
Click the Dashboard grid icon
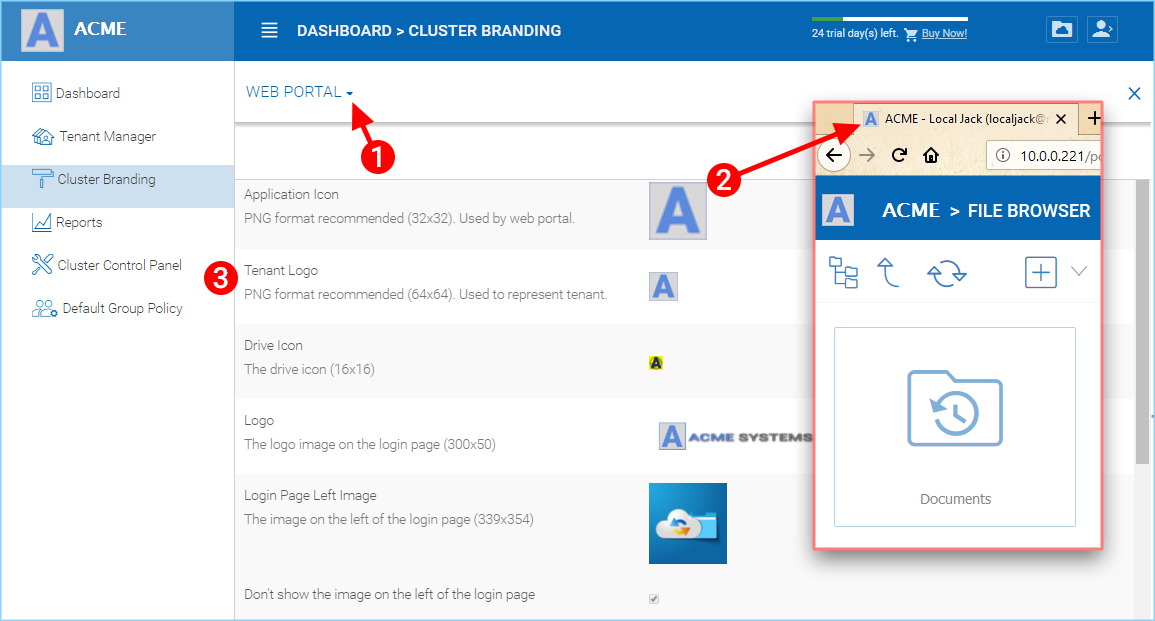tap(41, 92)
